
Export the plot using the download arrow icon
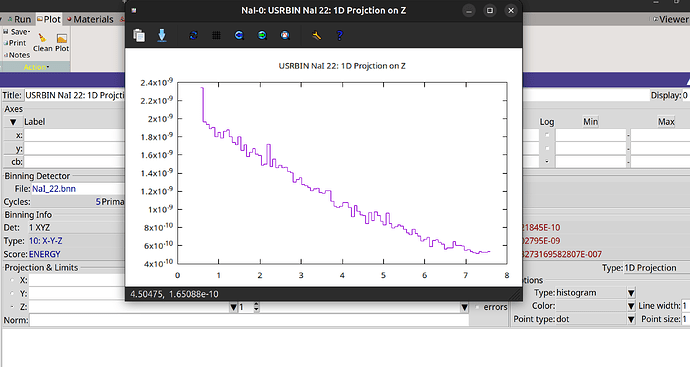[162, 35]
